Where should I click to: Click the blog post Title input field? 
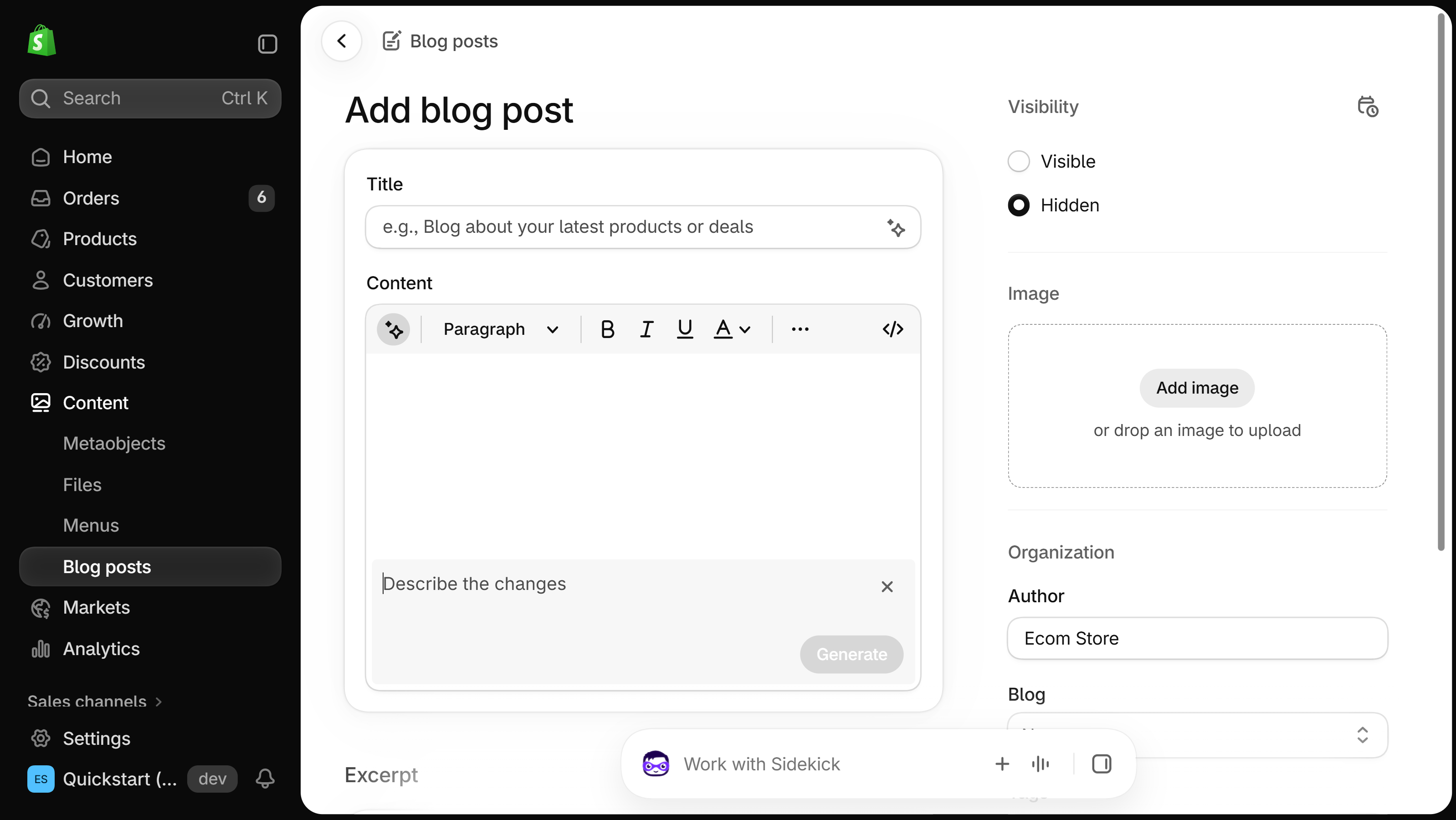coord(643,227)
